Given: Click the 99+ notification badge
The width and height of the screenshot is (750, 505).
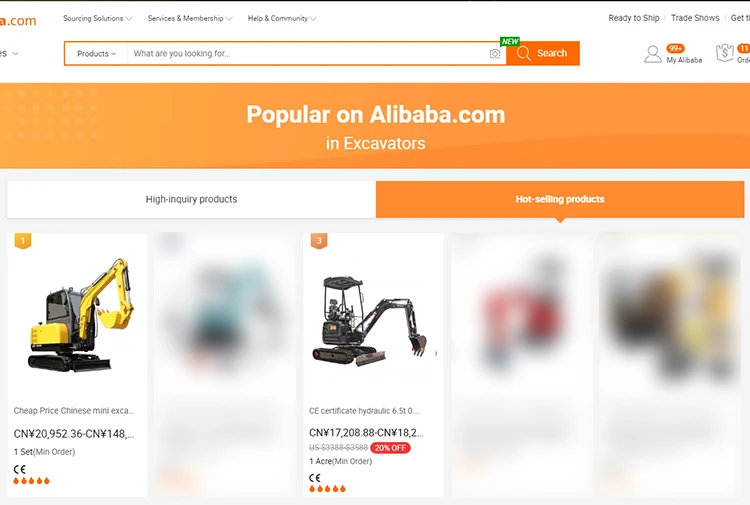Looking at the screenshot, I should tap(675, 48).
